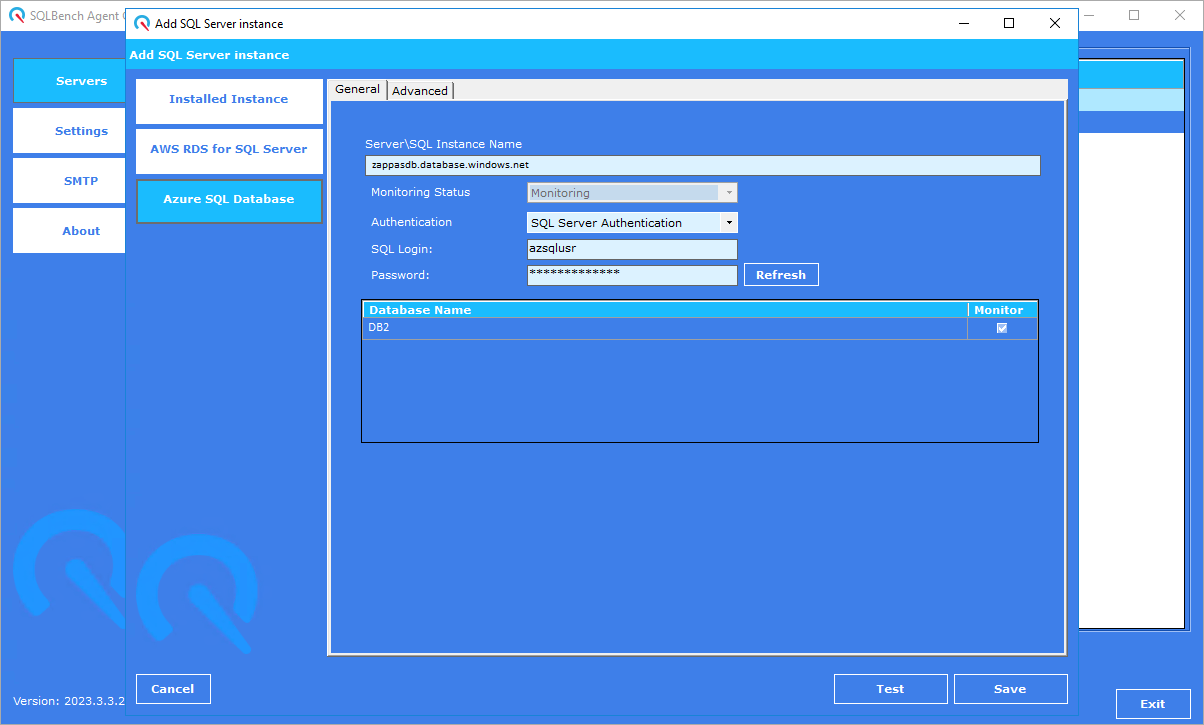
Task: Select the Azure SQL Database option
Action: point(229,200)
